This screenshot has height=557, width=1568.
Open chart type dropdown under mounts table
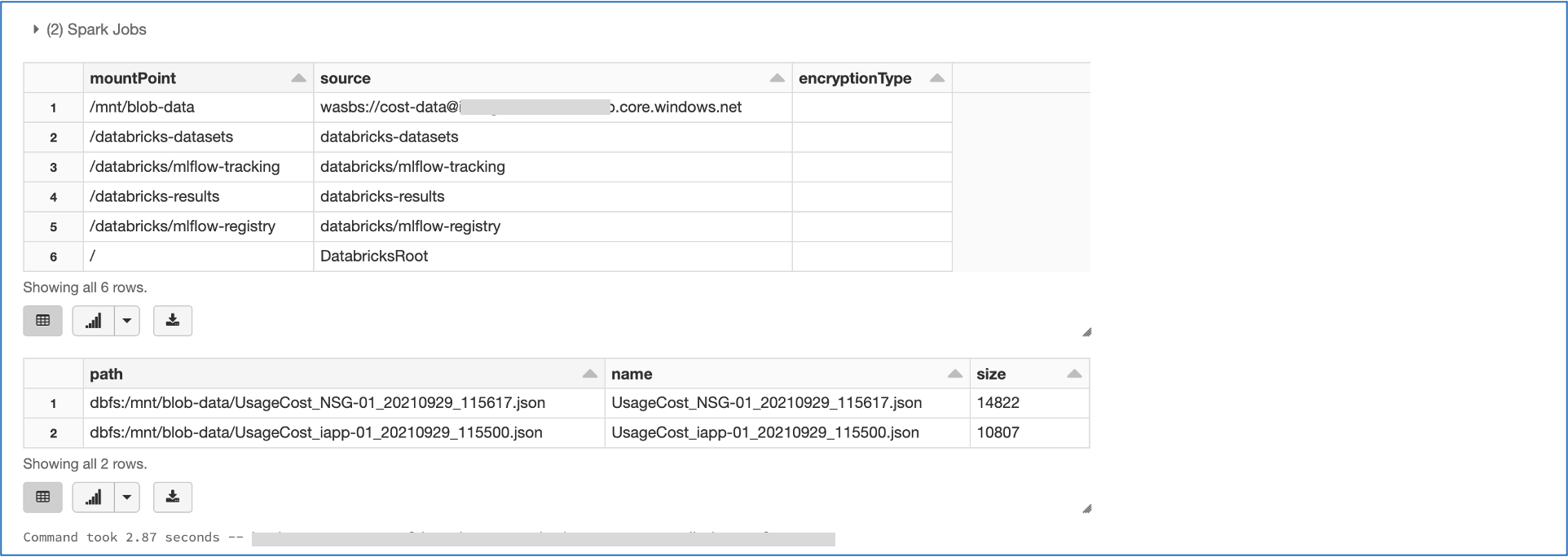pyautogui.click(x=127, y=321)
